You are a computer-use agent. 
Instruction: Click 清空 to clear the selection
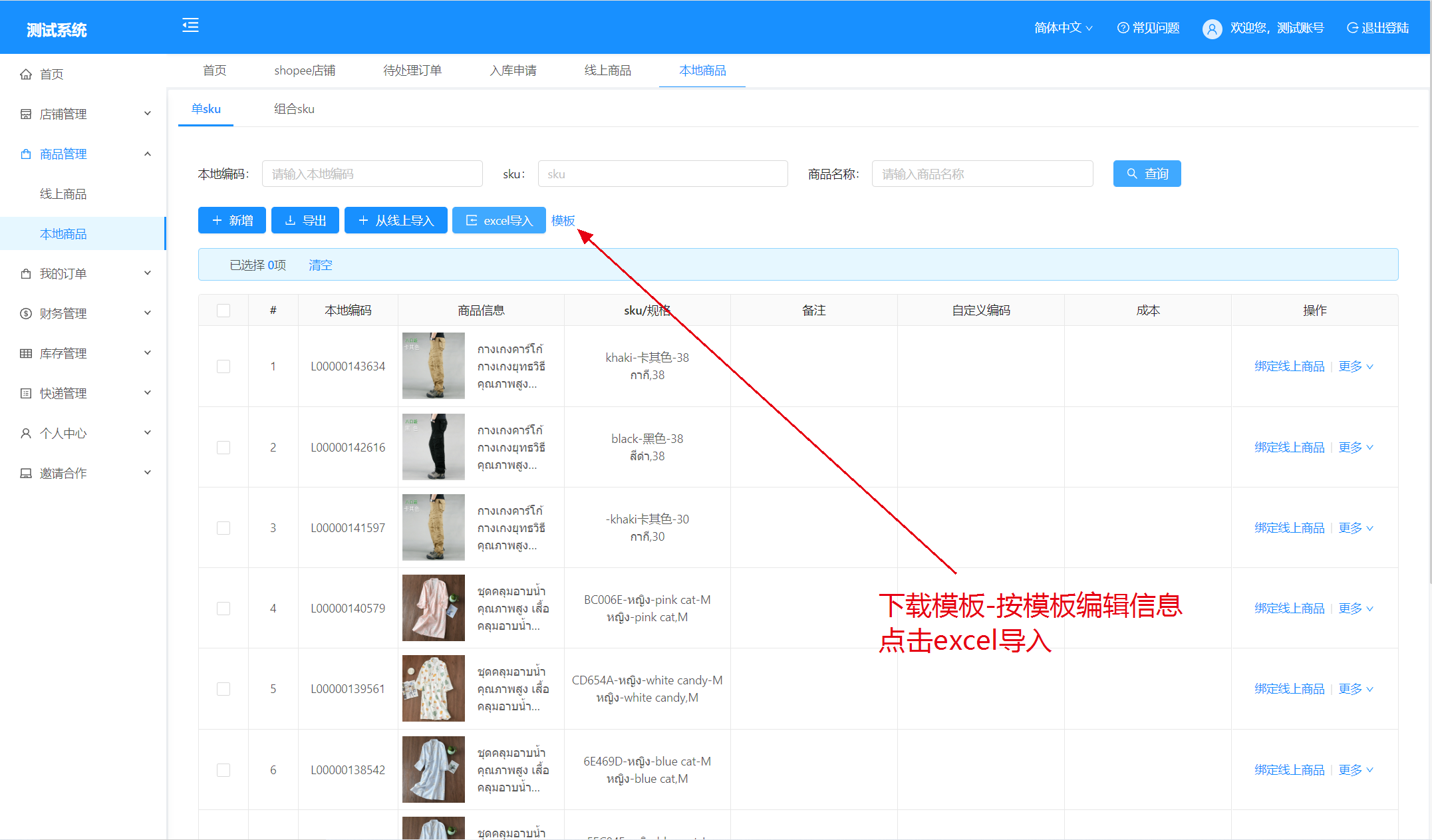coord(320,265)
